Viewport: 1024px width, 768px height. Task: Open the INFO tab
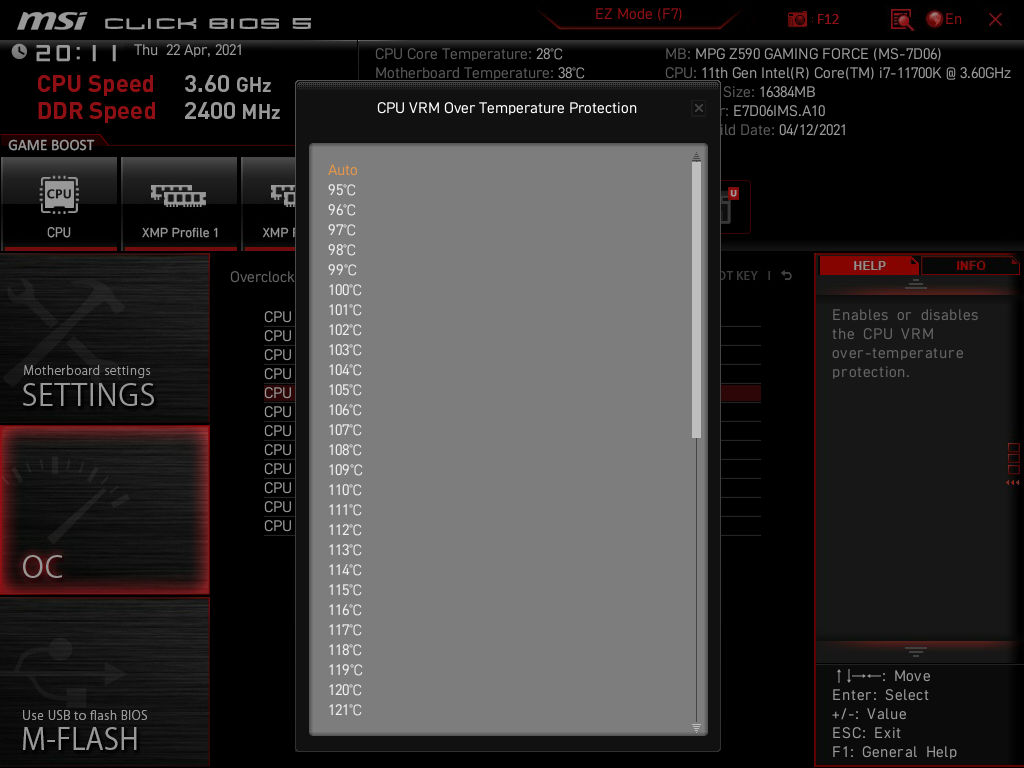(970, 265)
